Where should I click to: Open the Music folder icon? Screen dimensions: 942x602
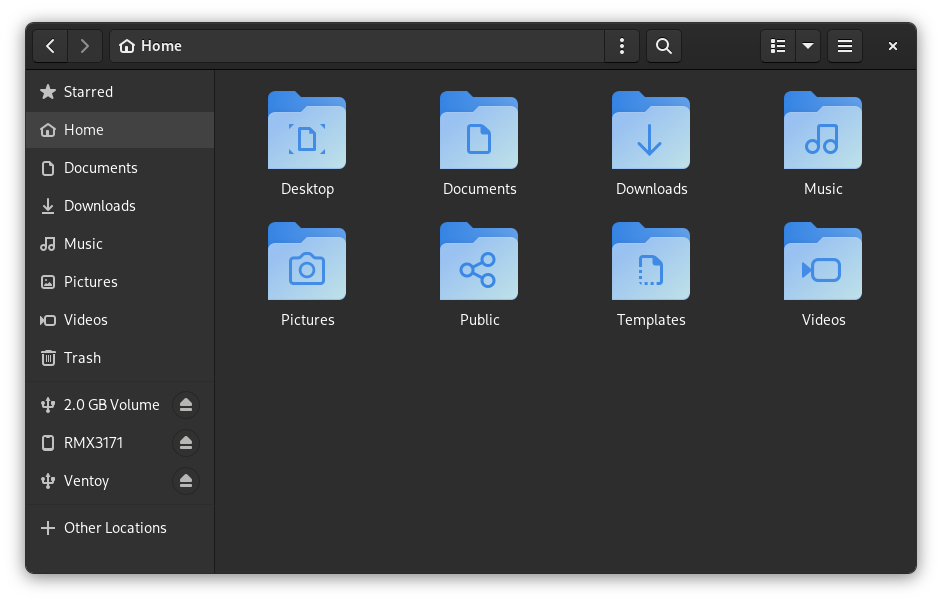click(x=823, y=131)
